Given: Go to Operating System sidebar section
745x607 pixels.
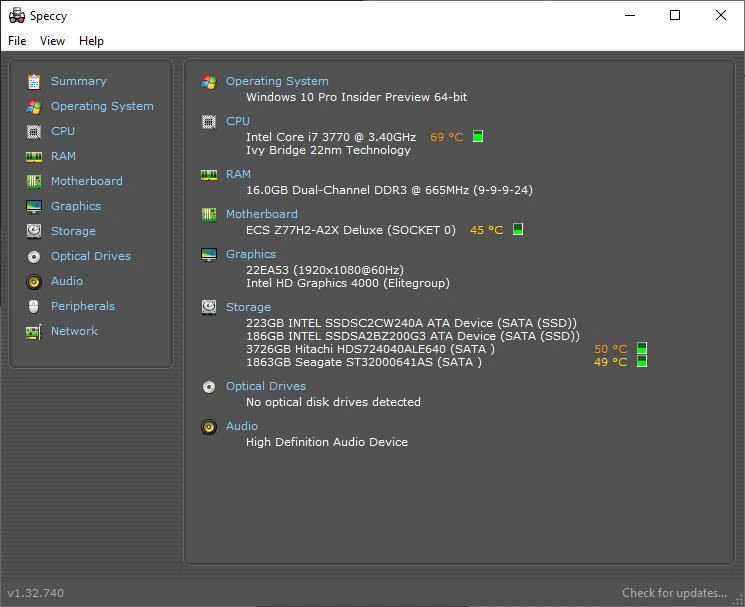Looking at the screenshot, I should (x=102, y=106).
